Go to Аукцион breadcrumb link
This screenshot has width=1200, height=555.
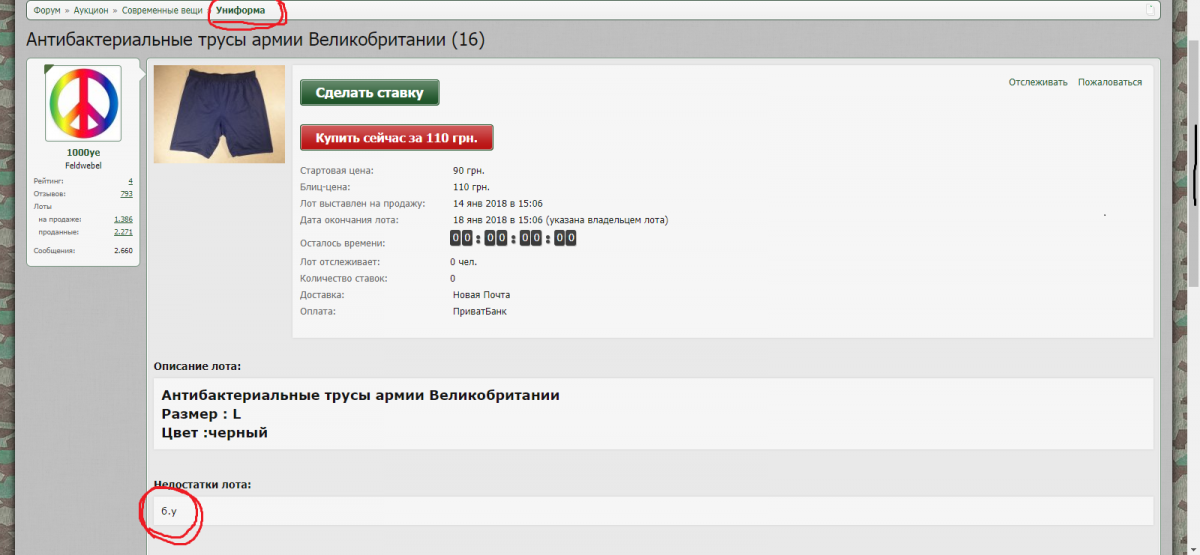(92, 9)
